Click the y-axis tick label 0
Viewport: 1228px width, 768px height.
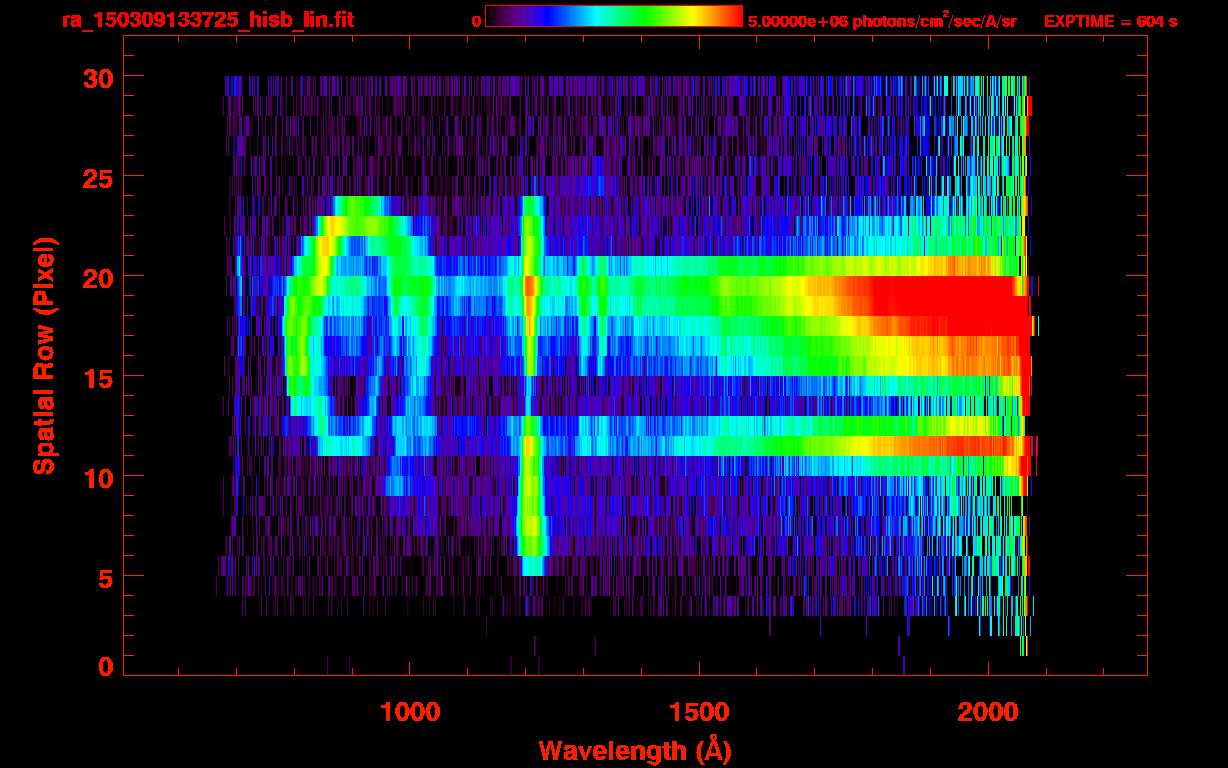(105, 666)
